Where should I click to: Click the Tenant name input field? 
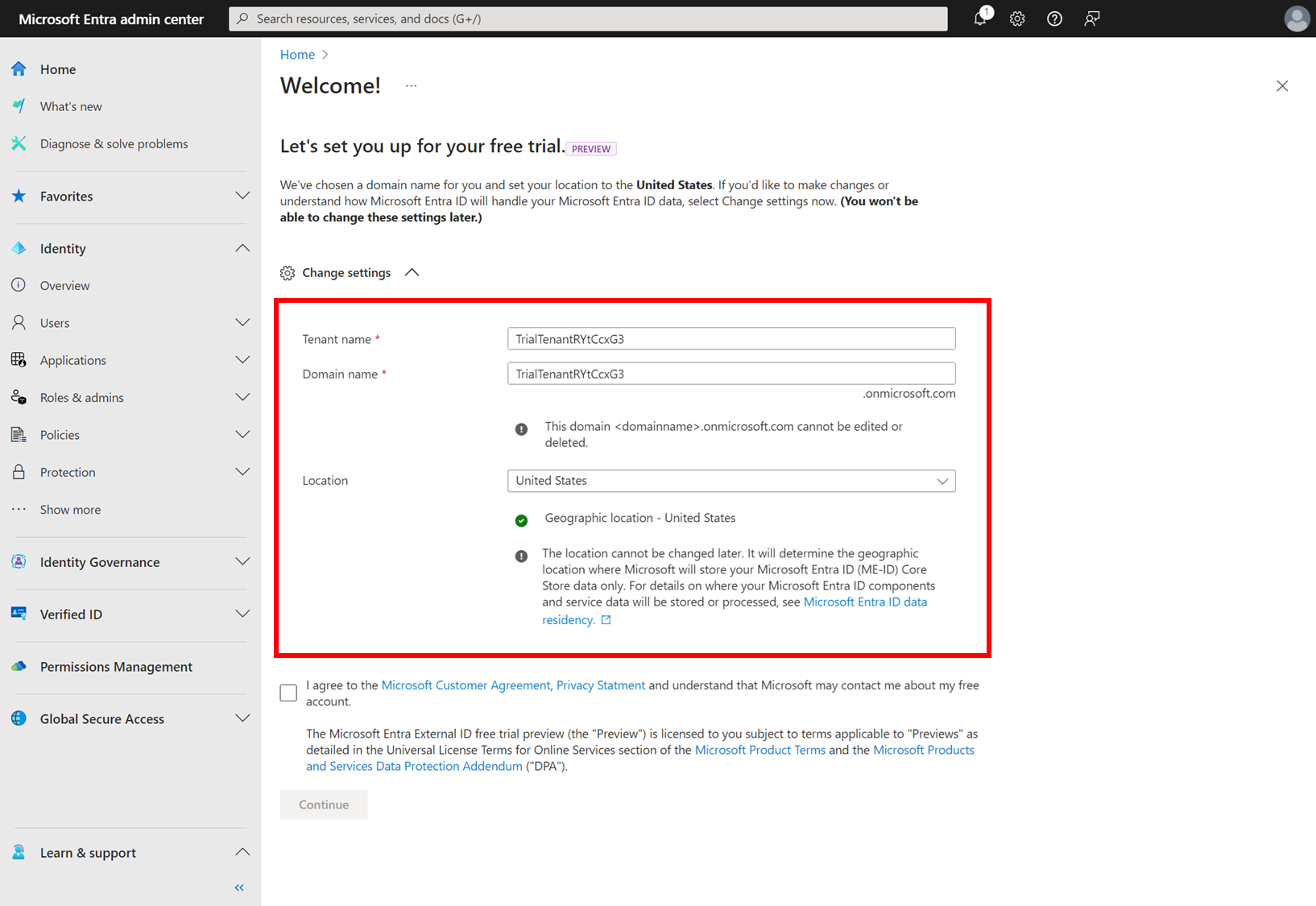731,338
